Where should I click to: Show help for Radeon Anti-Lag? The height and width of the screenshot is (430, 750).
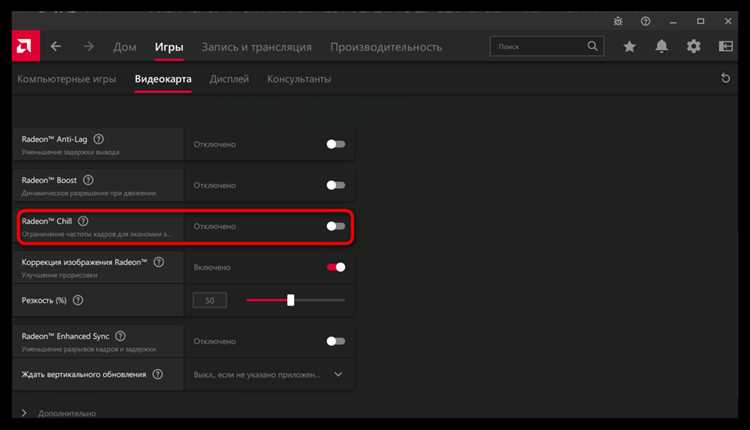99,139
